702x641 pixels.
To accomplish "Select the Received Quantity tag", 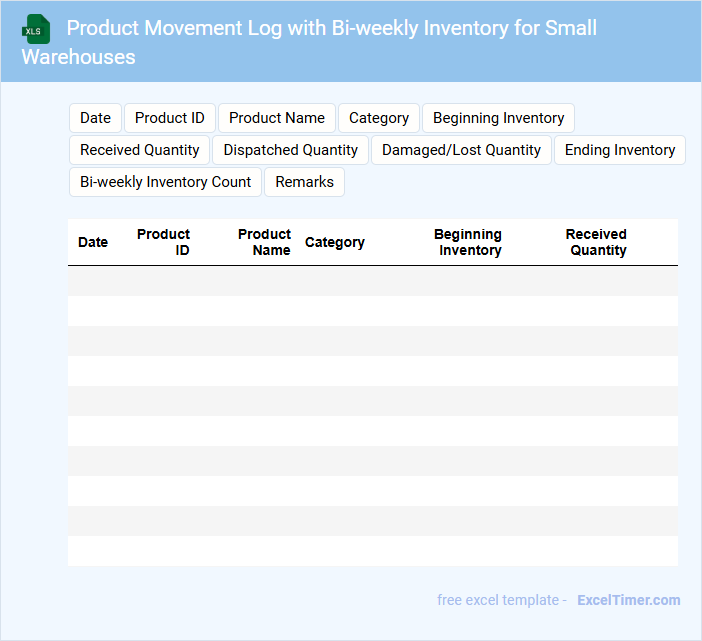I will 140,150.
